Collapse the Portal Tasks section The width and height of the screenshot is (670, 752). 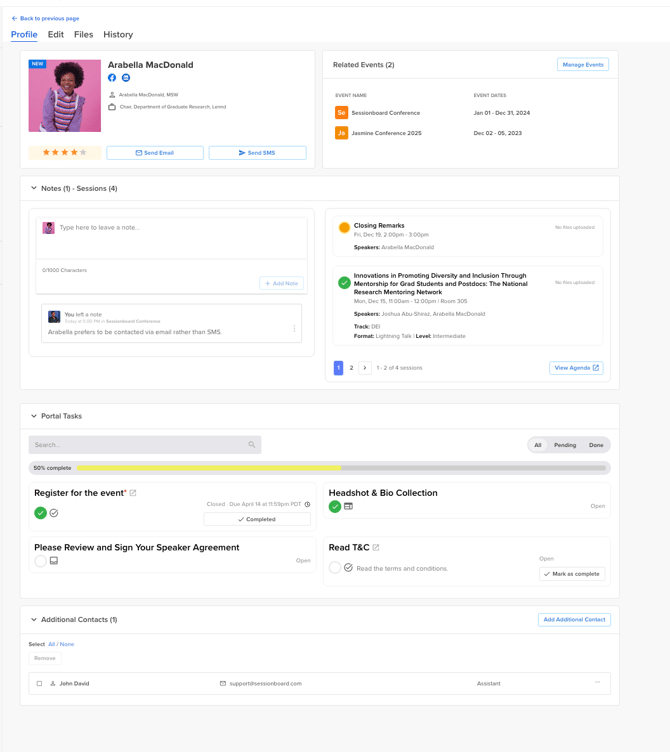pyautogui.click(x=34, y=416)
